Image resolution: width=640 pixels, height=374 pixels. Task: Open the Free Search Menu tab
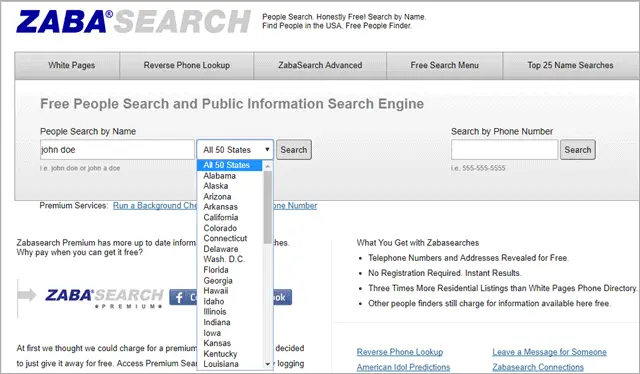coord(444,65)
